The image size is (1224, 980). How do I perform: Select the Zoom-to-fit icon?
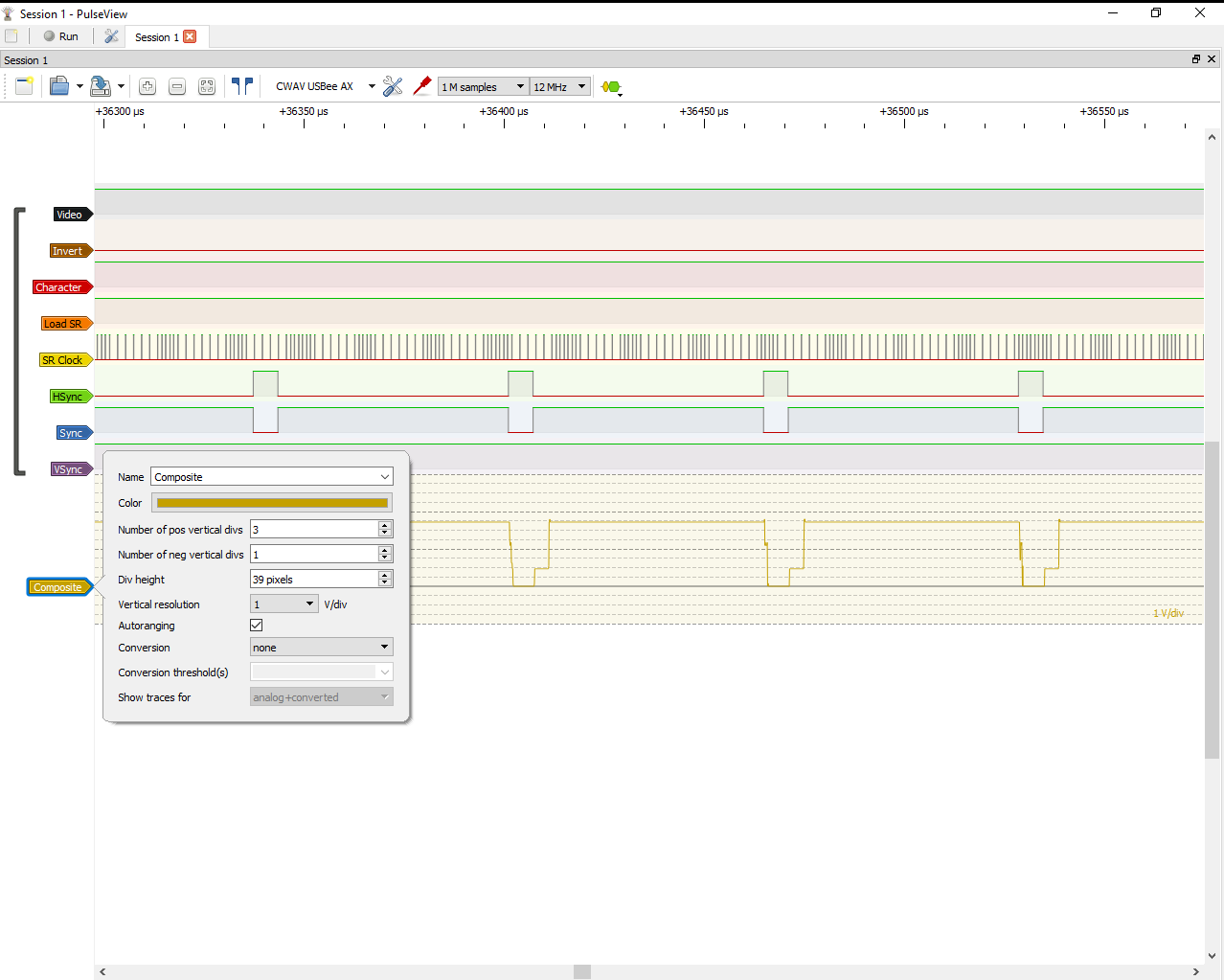tap(206, 86)
